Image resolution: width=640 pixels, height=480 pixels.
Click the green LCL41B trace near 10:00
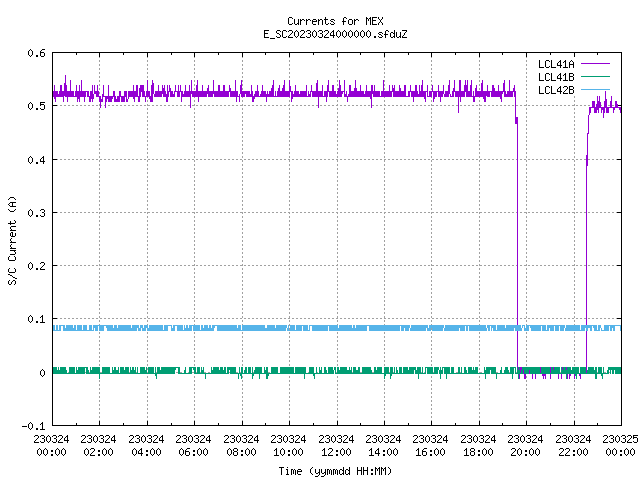click(289, 371)
